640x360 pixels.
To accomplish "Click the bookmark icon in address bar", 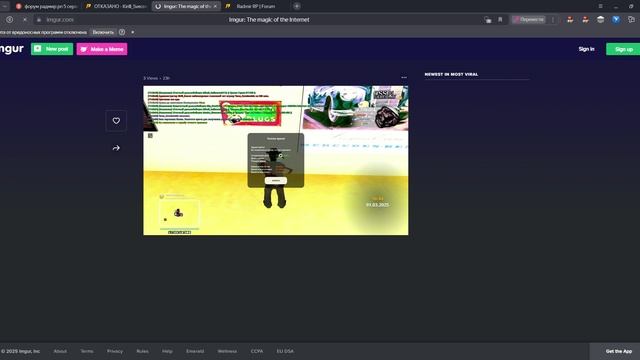I will (500, 20).
